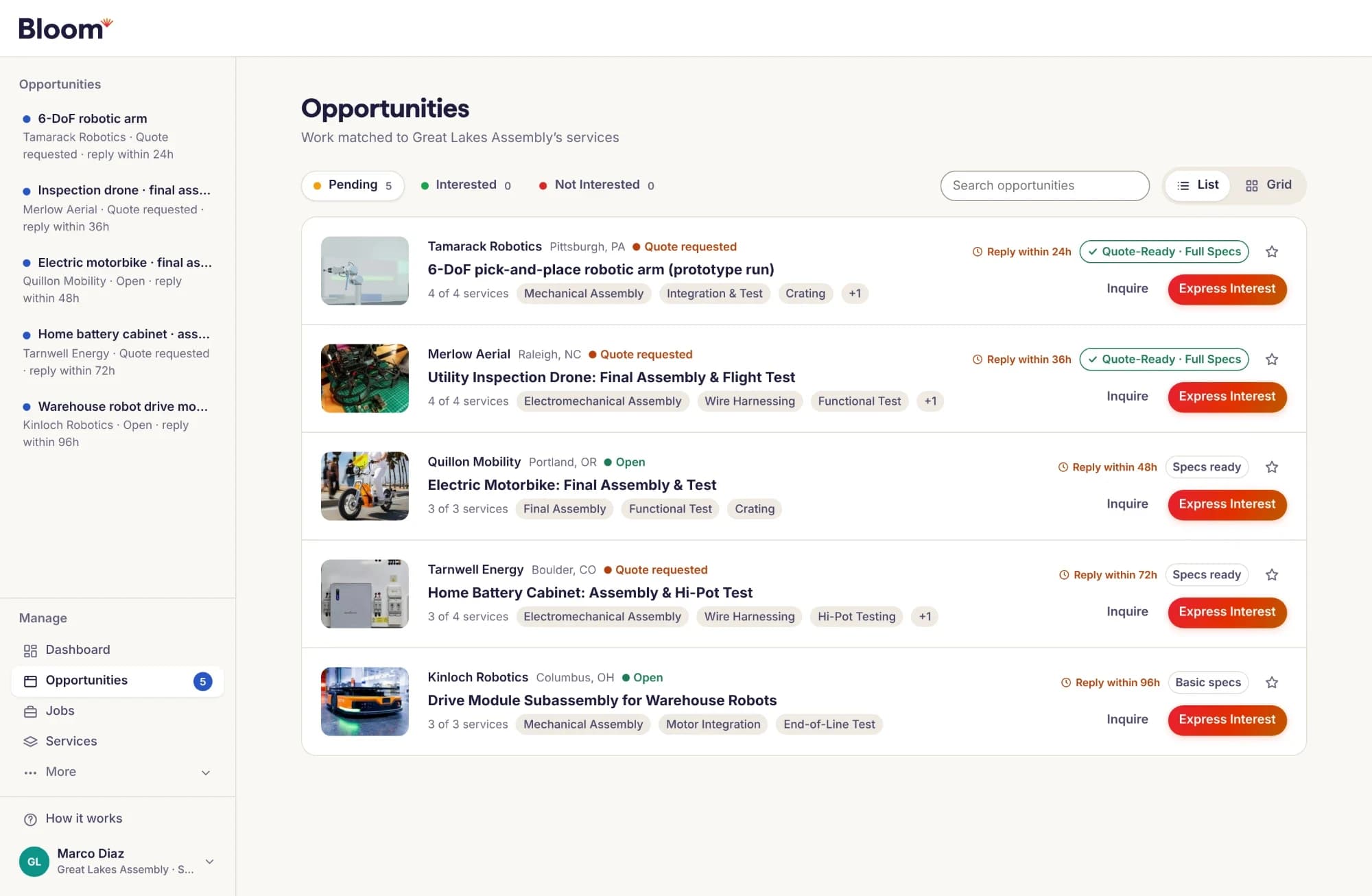Express Interest in Utility Inspection Drone

pos(1227,397)
